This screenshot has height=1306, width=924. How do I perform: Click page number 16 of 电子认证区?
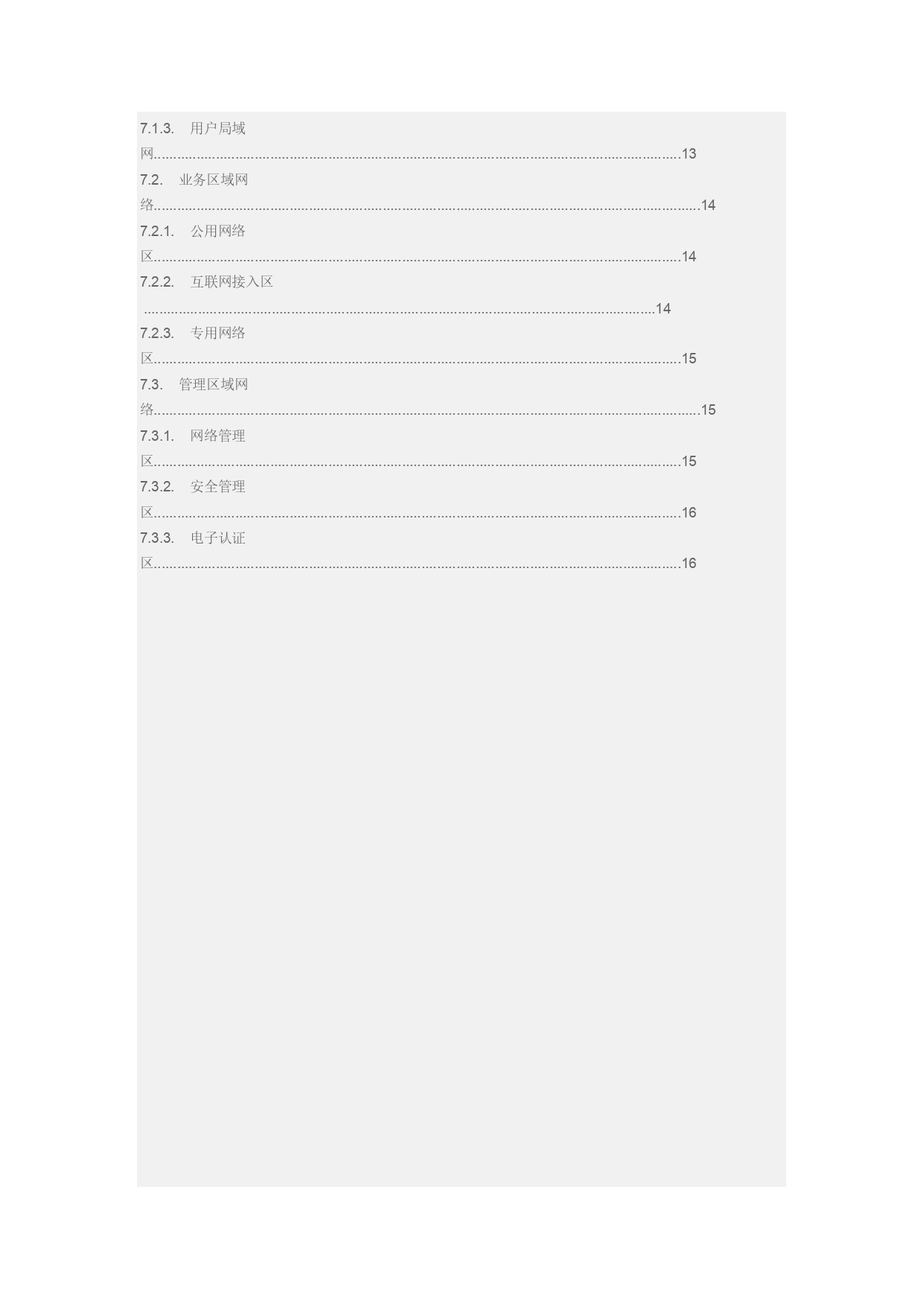(689, 564)
